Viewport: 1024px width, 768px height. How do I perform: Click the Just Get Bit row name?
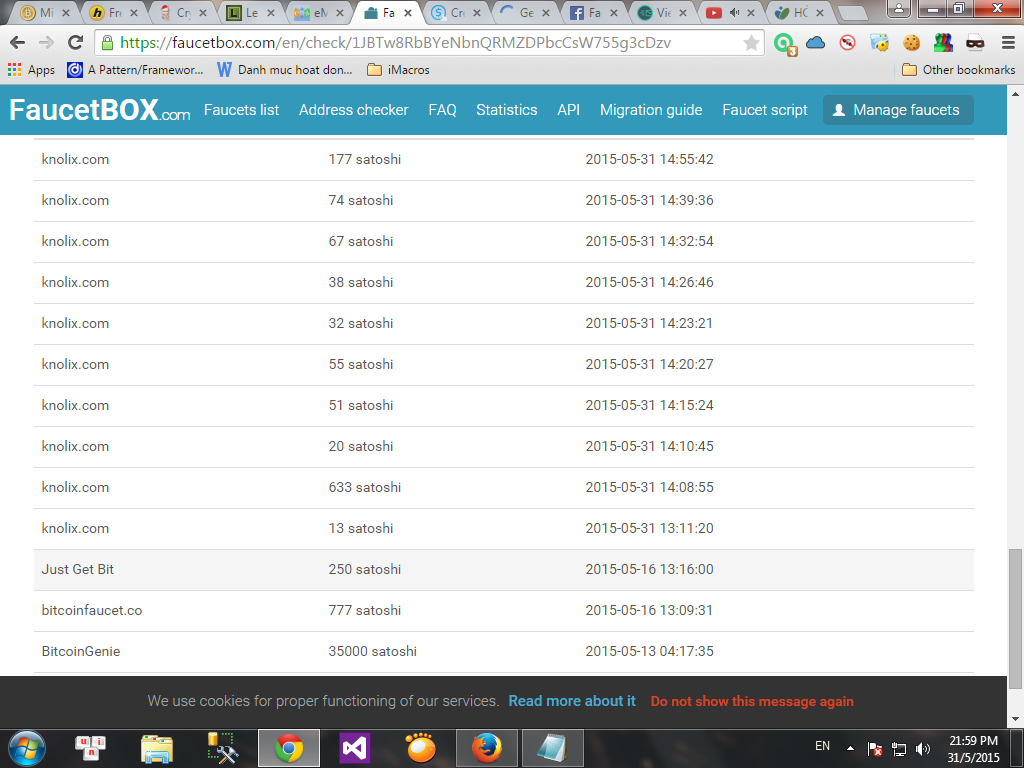[x=78, y=569]
